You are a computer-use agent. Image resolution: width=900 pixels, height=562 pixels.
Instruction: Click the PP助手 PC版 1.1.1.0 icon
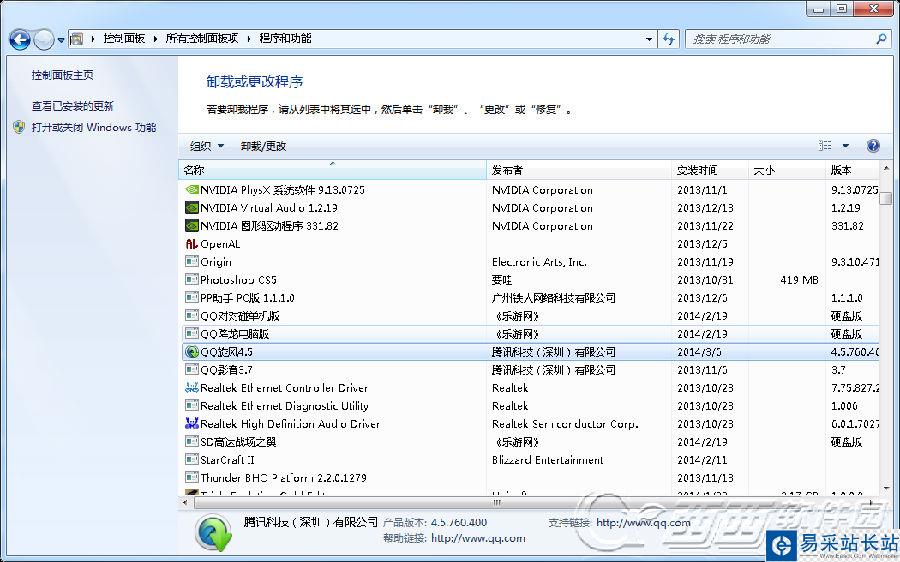pyautogui.click(x=192, y=297)
